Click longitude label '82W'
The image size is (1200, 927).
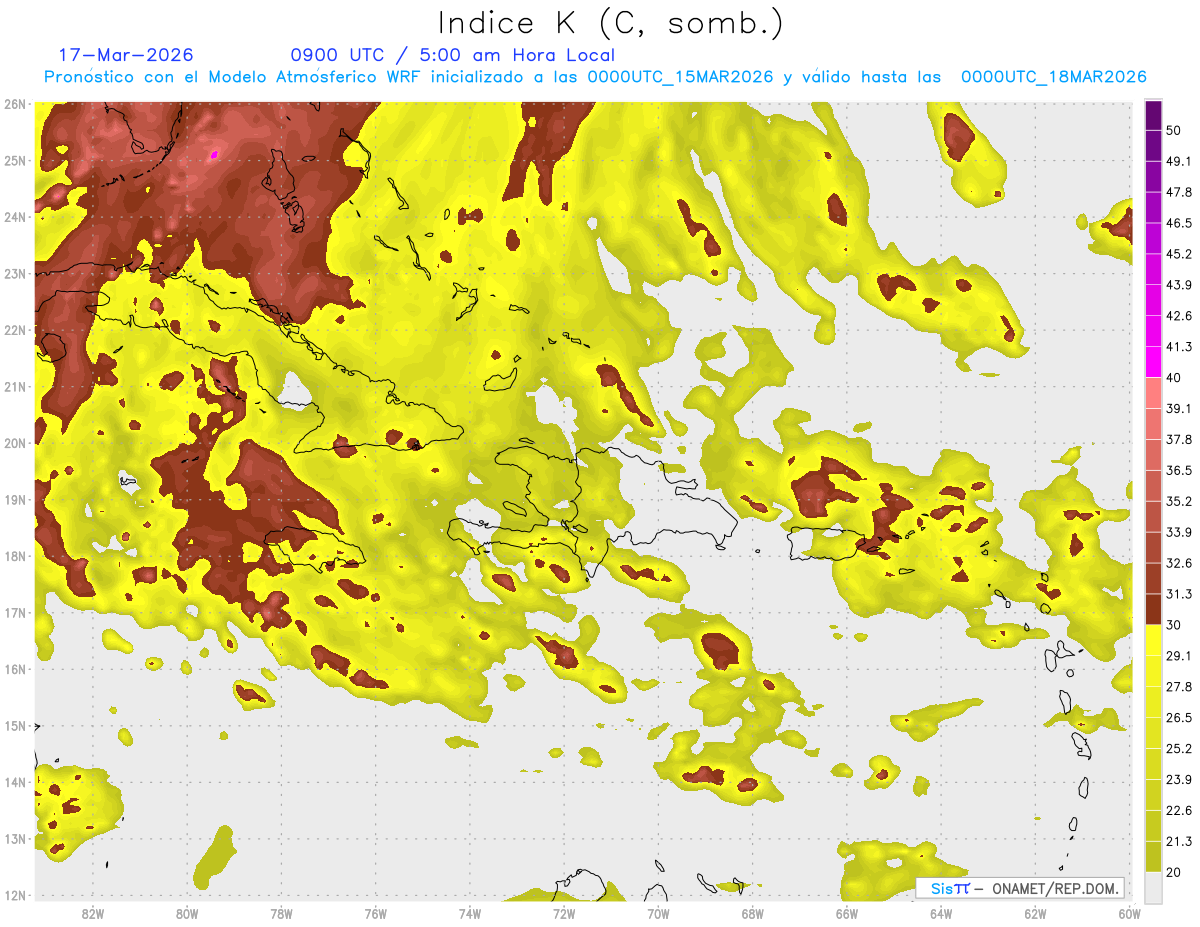(x=92, y=913)
